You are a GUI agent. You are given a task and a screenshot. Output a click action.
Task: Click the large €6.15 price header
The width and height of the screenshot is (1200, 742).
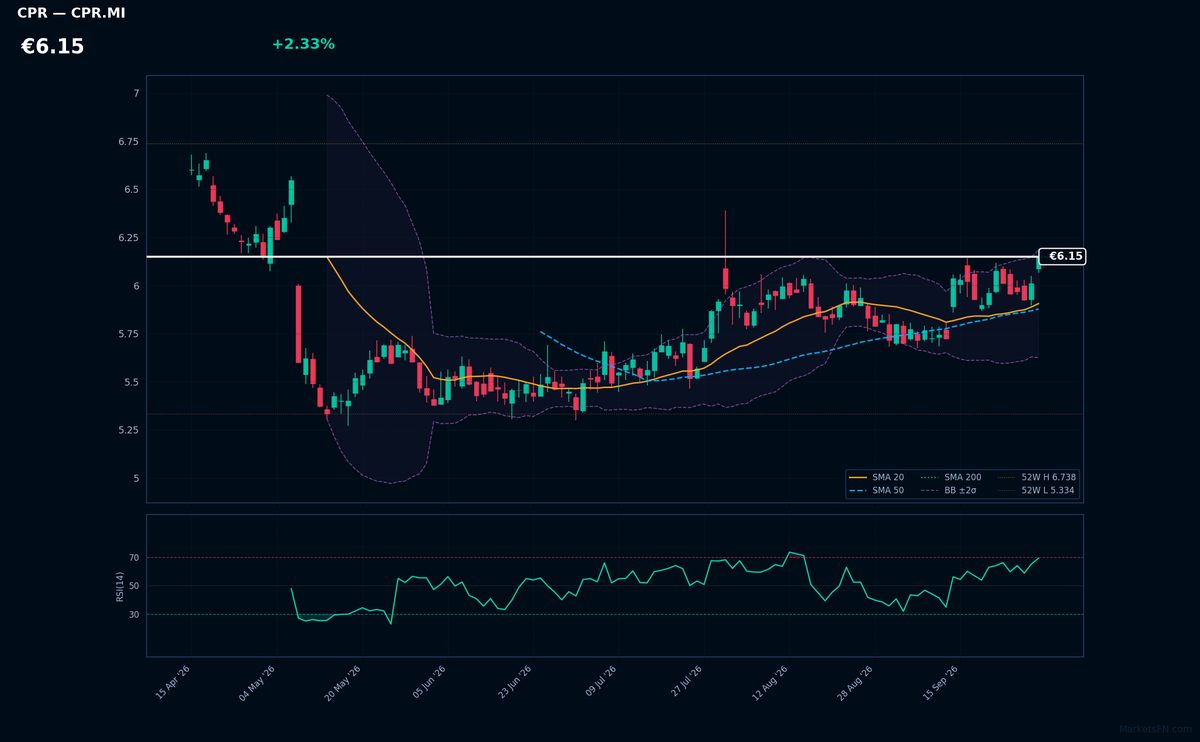coord(53,47)
